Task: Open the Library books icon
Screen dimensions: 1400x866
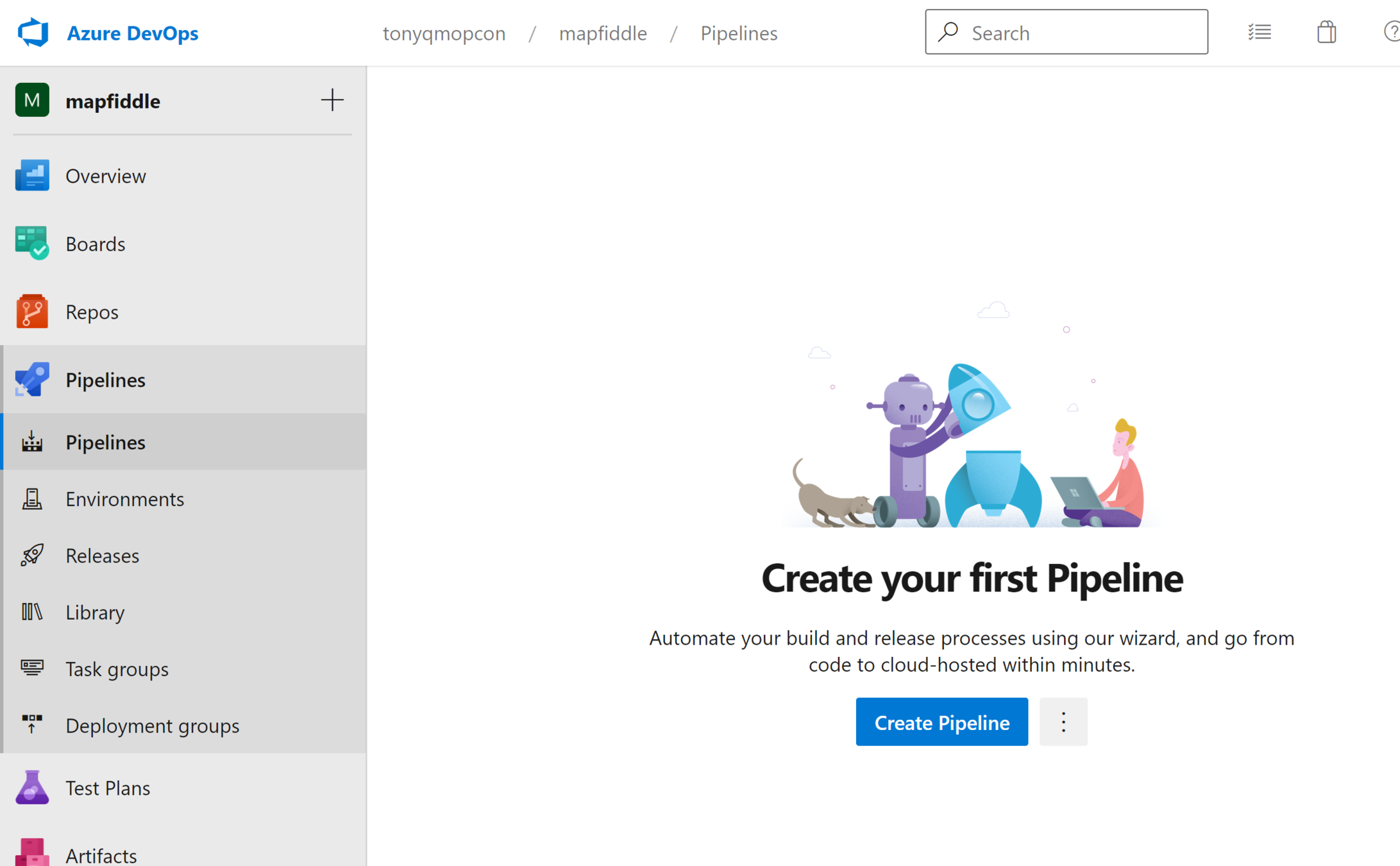Action: click(x=31, y=612)
